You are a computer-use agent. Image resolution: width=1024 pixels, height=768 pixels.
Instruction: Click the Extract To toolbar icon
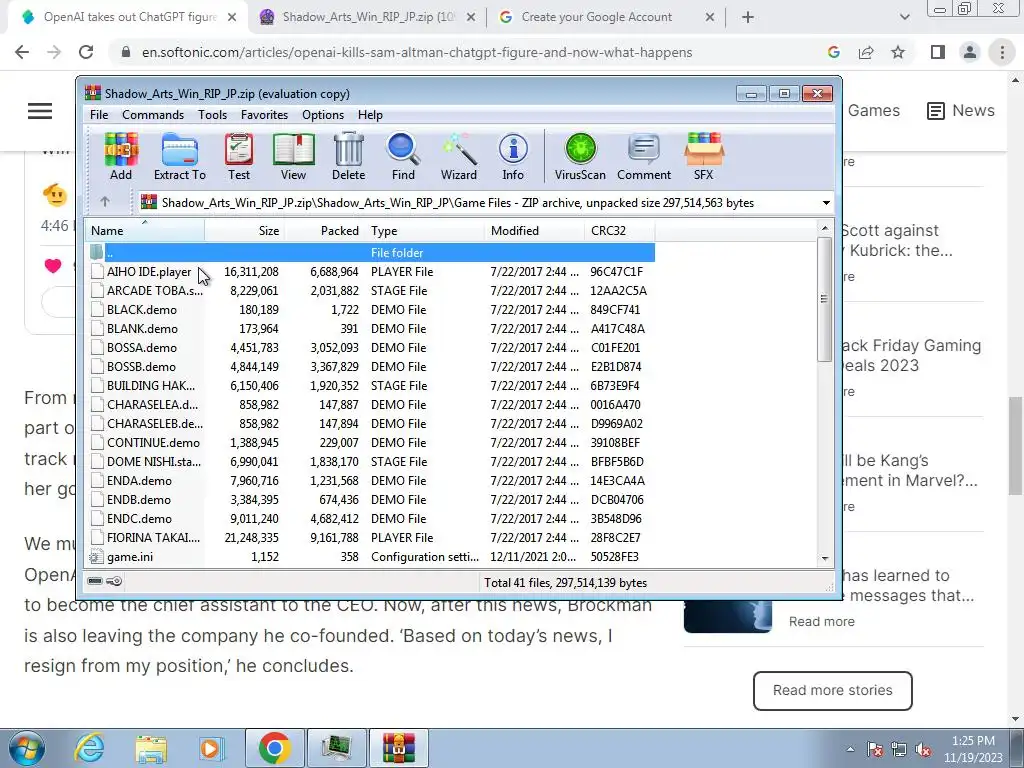180,156
